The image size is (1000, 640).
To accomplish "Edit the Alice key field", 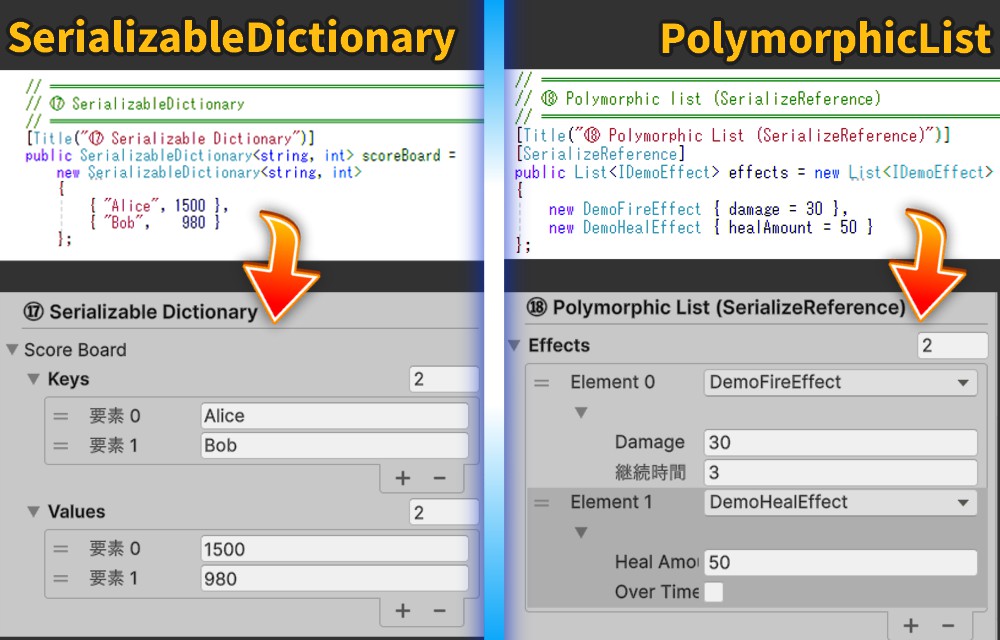I will 334,416.
